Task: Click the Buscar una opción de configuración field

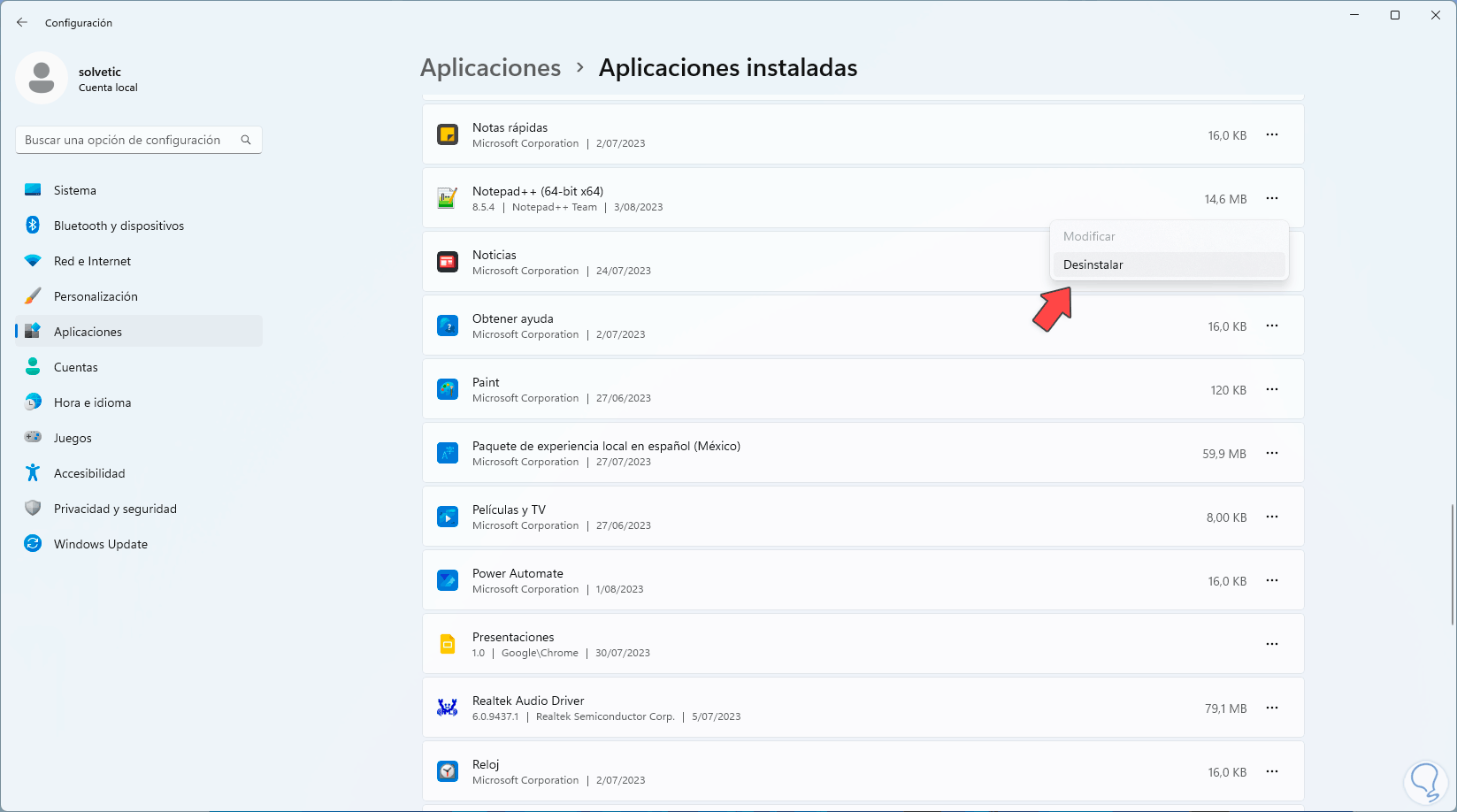Action: point(139,140)
